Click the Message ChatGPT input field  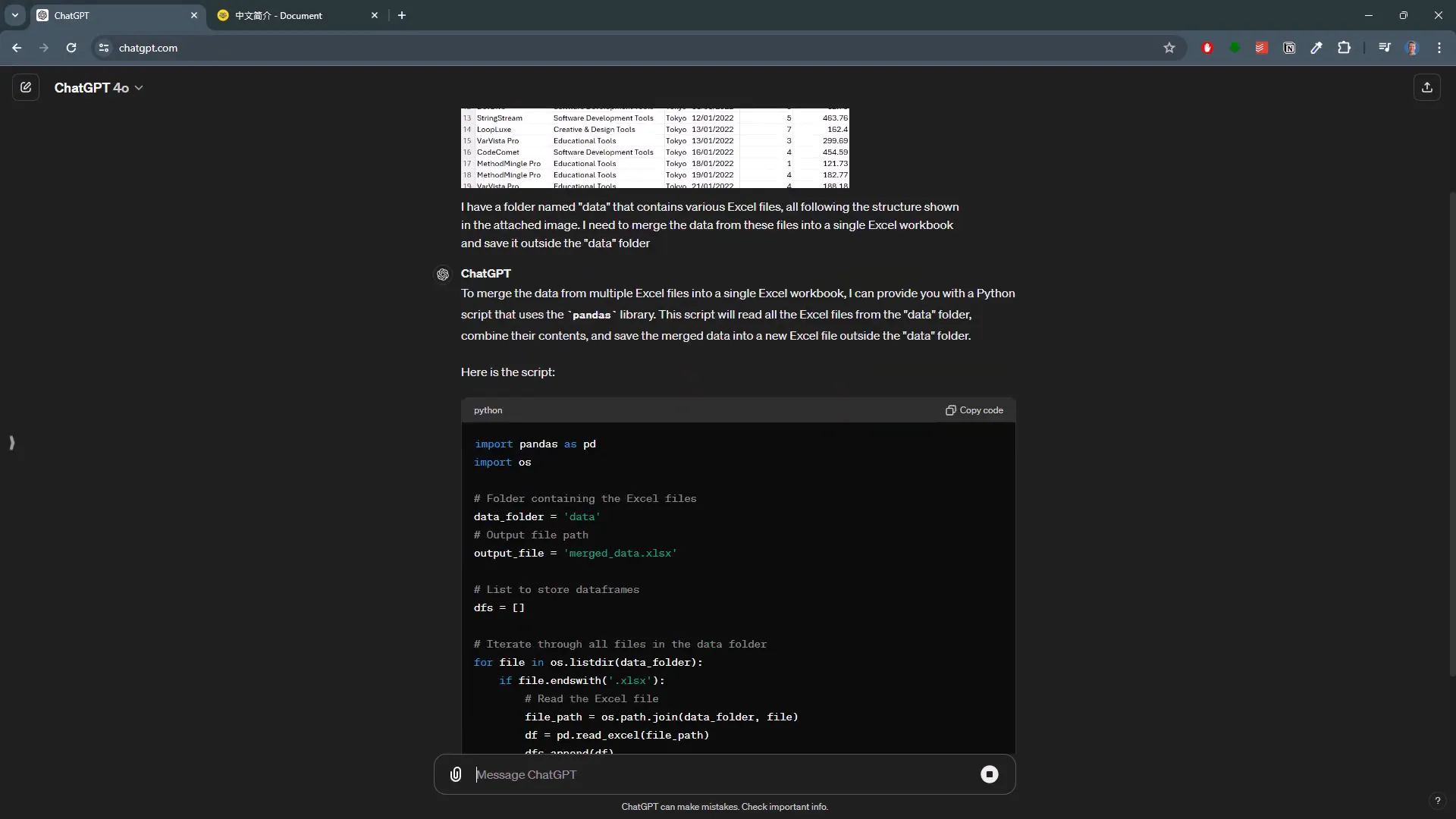682,774
